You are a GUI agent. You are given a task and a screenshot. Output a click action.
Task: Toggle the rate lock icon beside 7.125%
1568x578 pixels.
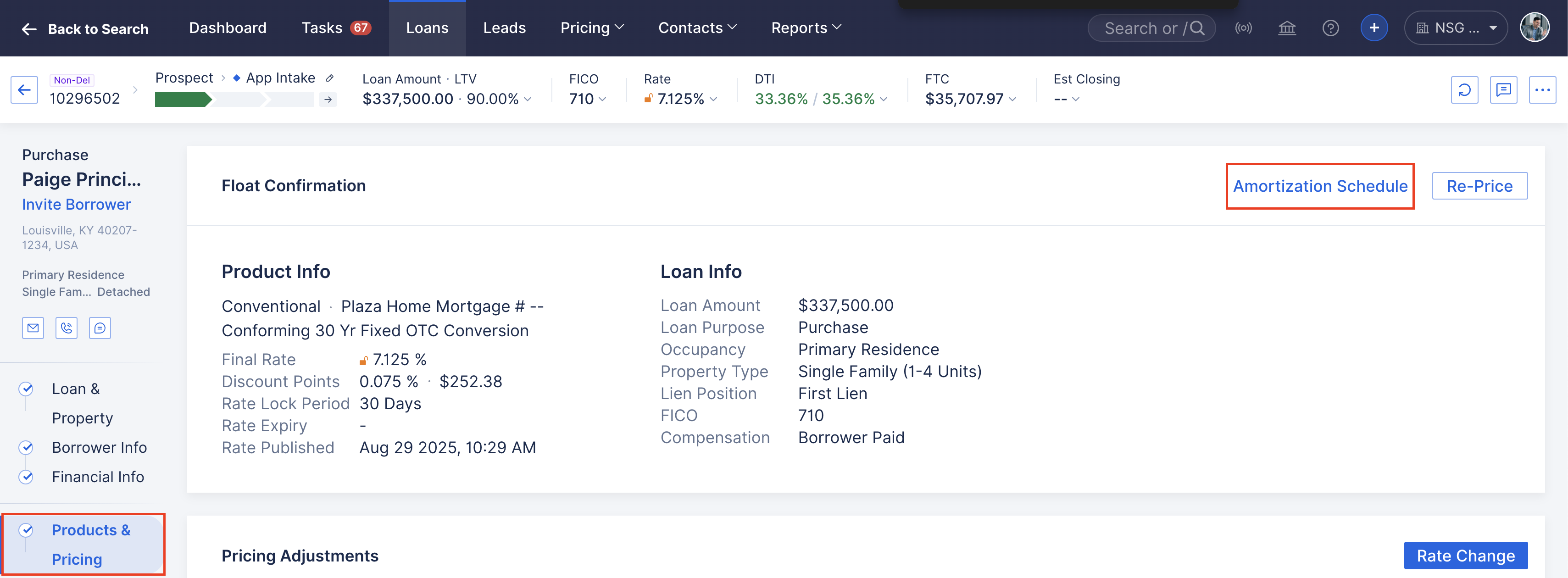648,99
